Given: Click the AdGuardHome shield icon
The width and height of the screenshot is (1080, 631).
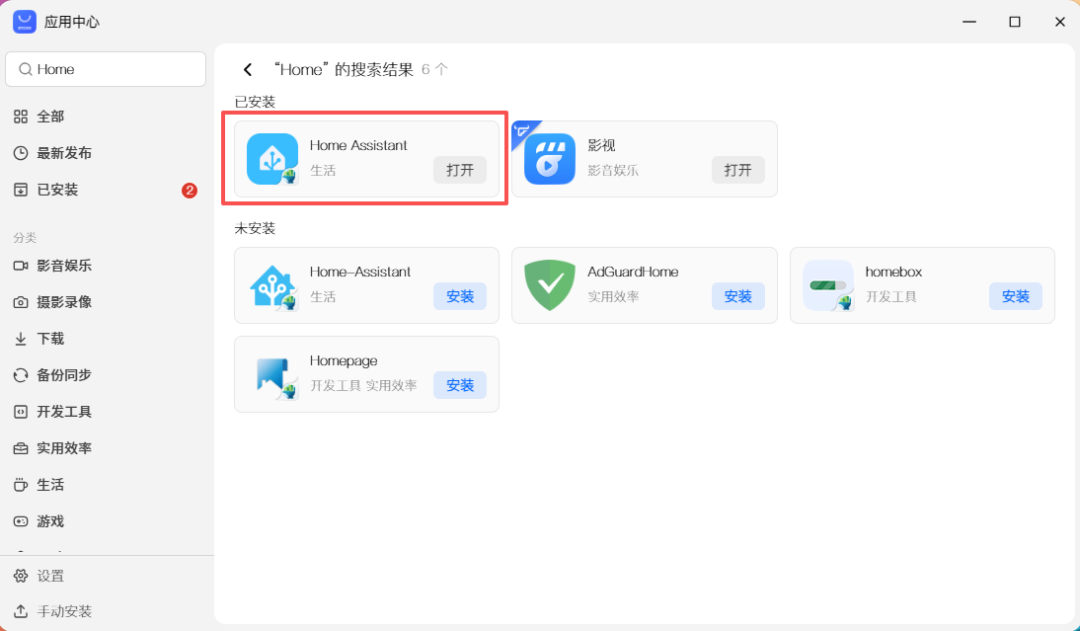Looking at the screenshot, I should coord(550,286).
